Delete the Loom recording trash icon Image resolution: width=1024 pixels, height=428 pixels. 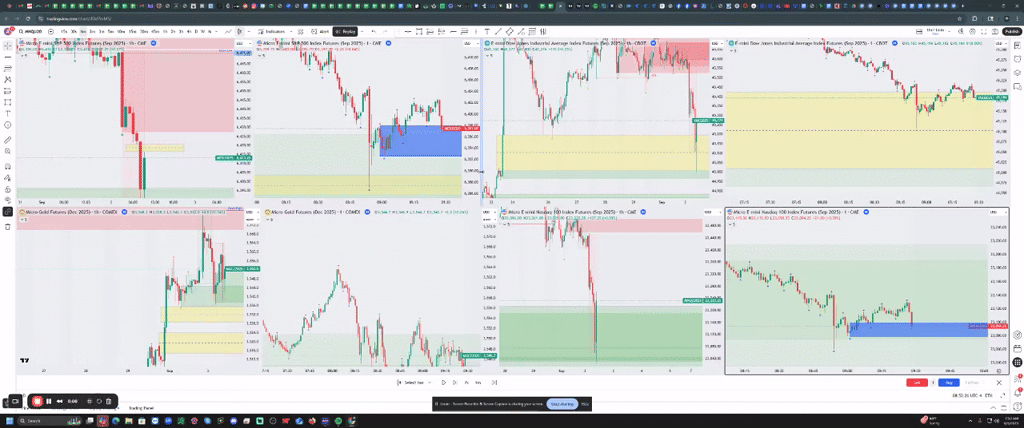[109, 401]
